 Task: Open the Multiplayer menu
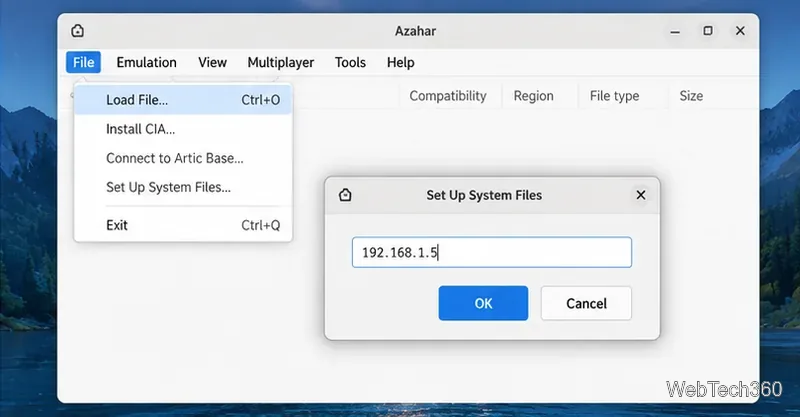[x=281, y=62]
